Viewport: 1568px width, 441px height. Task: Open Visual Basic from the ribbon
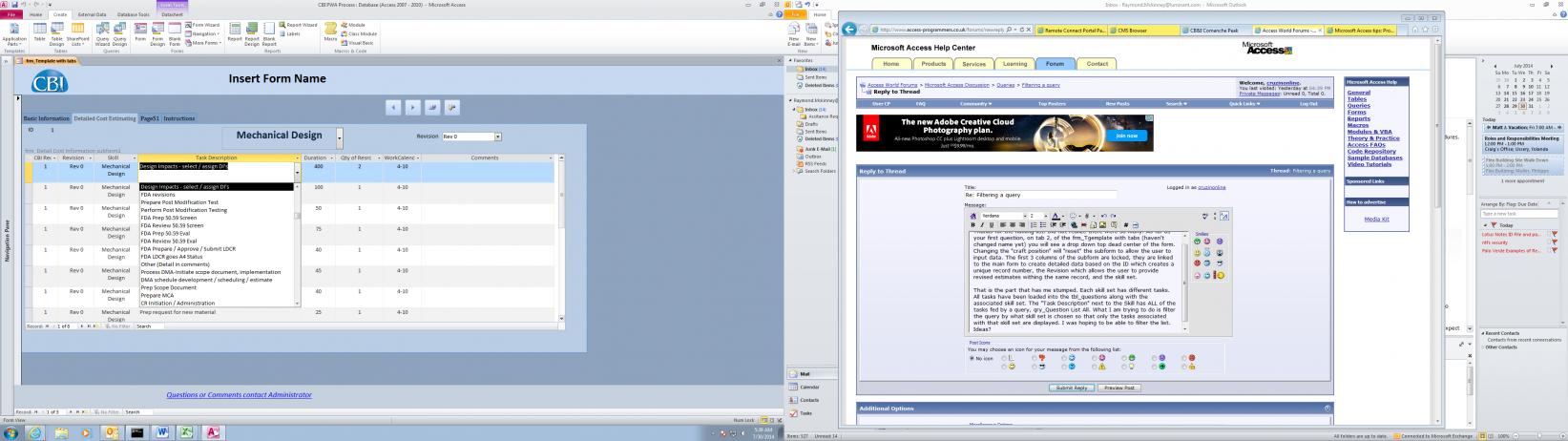tap(358, 42)
